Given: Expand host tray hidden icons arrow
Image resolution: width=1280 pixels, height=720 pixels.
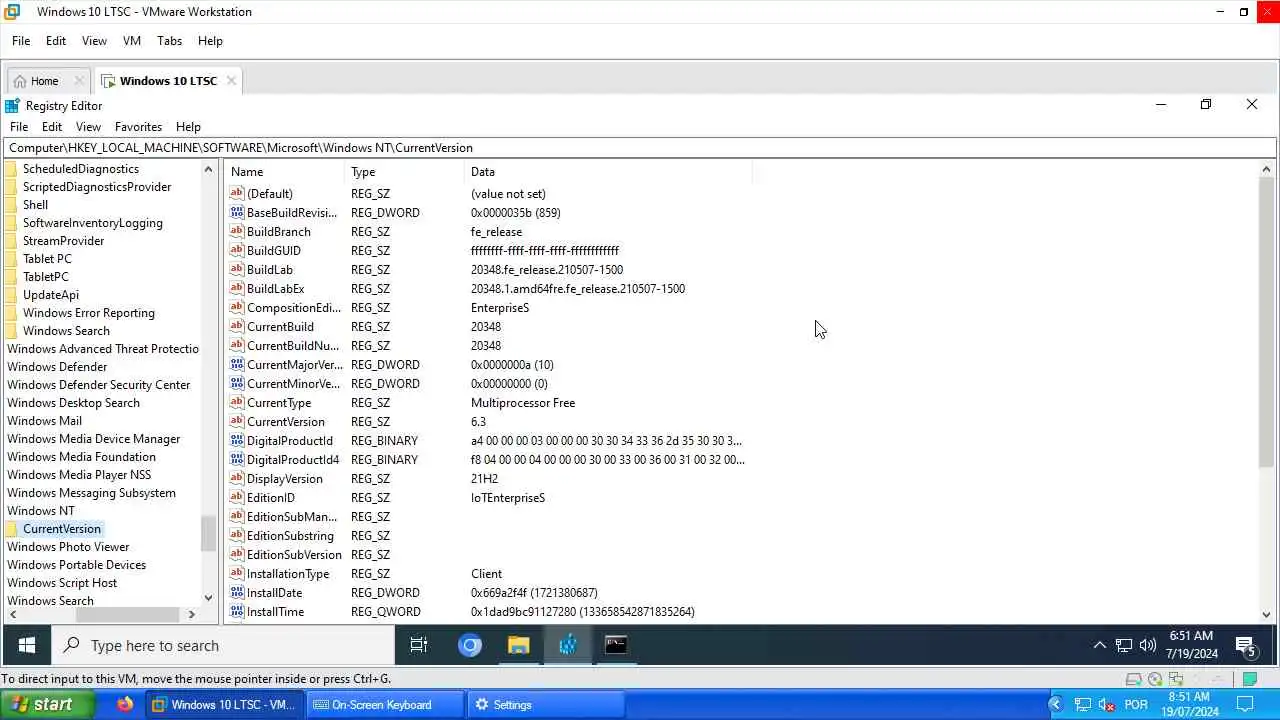Looking at the screenshot, I should pos(1055,705).
